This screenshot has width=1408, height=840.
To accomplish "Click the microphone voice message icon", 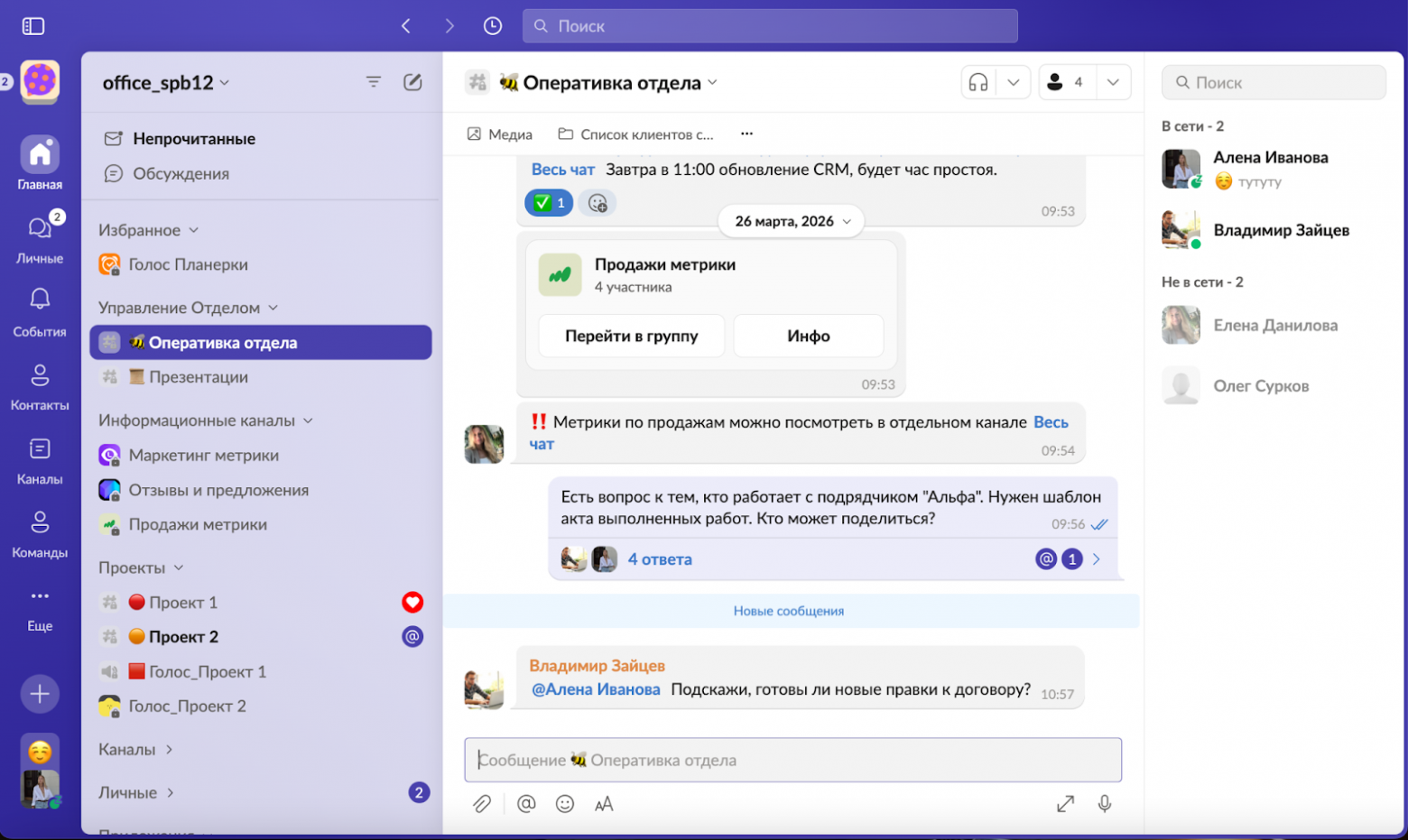I will [x=1104, y=804].
